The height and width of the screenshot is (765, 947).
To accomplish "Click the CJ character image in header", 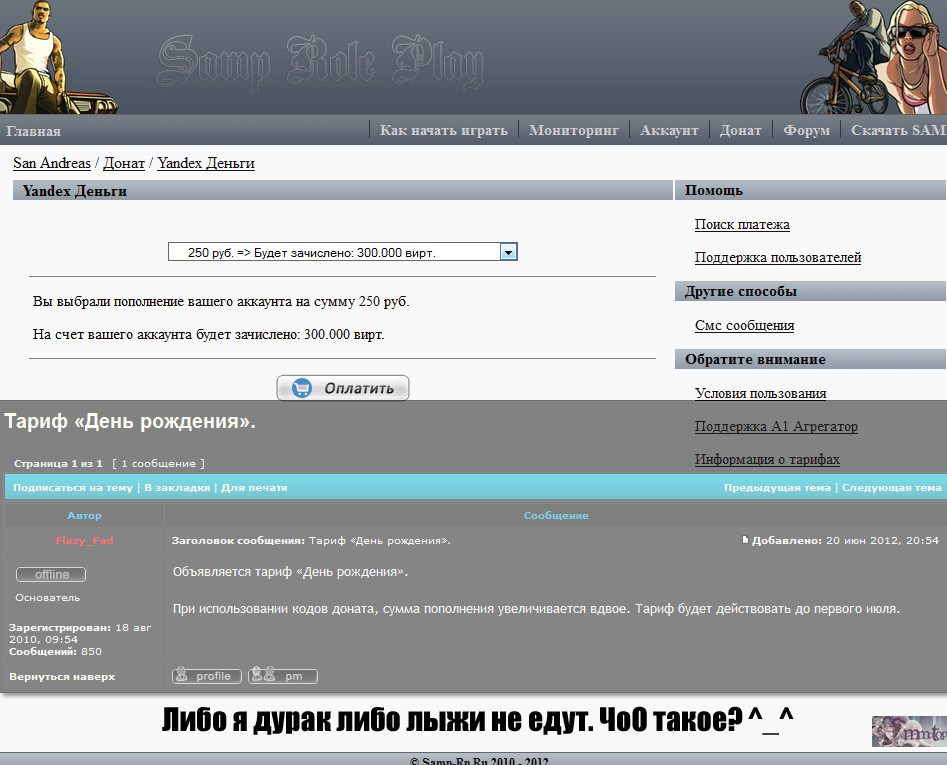I will click(x=59, y=57).
